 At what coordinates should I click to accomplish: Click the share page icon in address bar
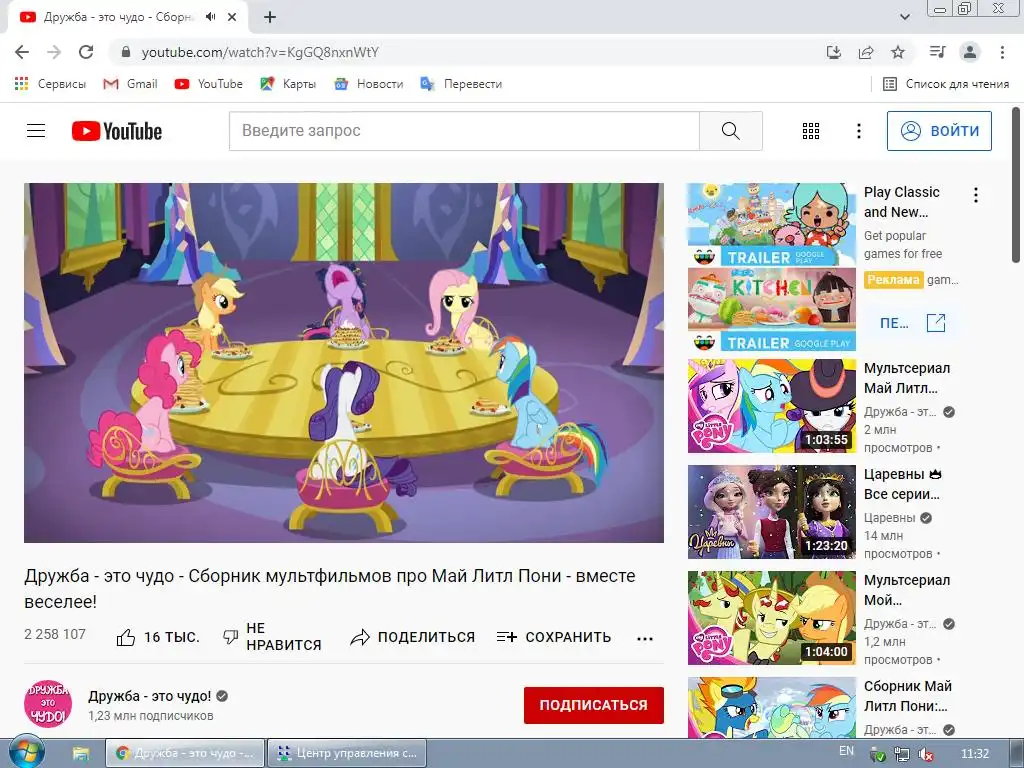point(866,52)
